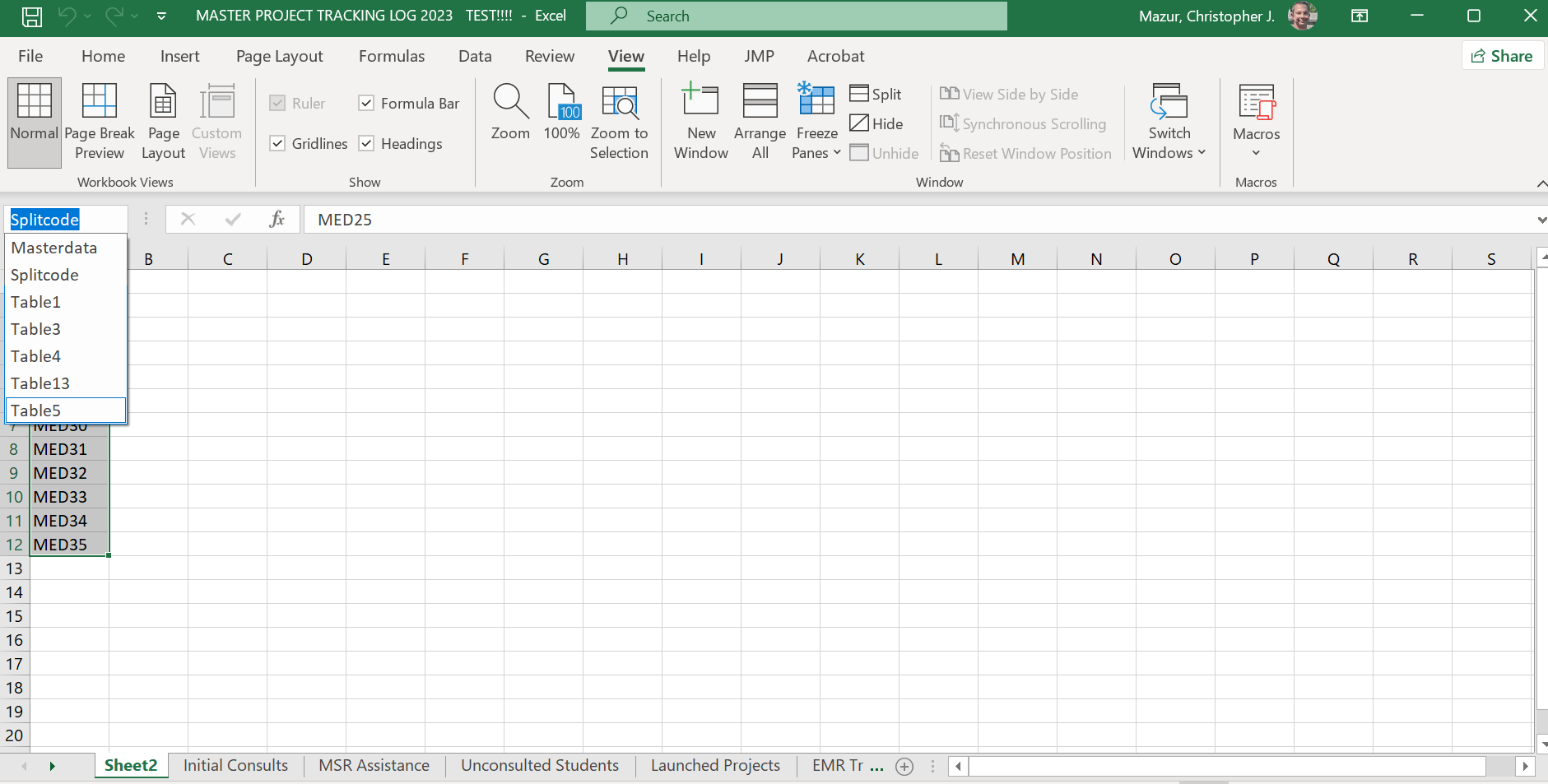Toggle the Headings checkbox
The width and height of the screenshot is (1548, 784).
click(366, 143)
